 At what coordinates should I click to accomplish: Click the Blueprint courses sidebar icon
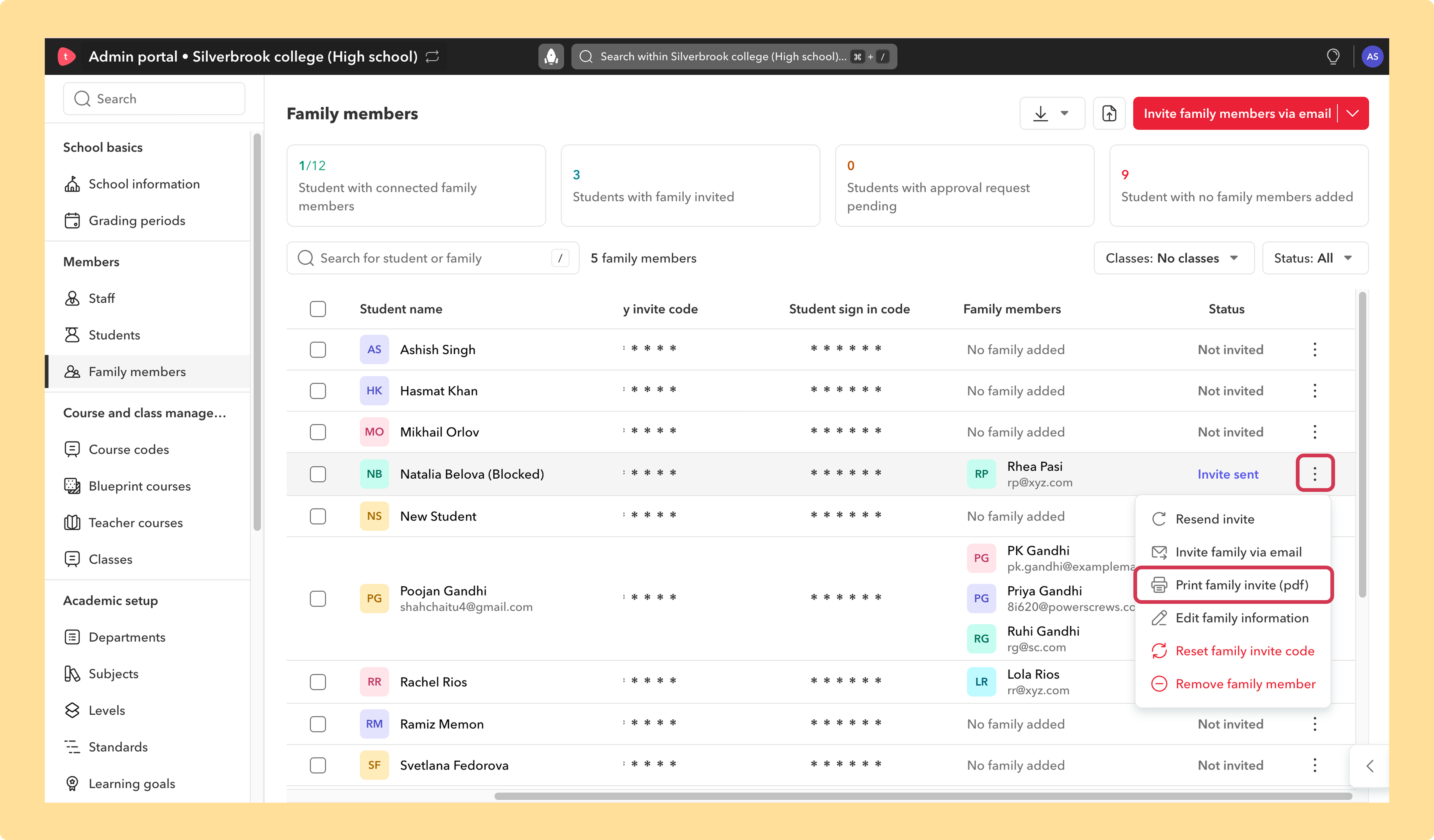[x=72, y=486]
